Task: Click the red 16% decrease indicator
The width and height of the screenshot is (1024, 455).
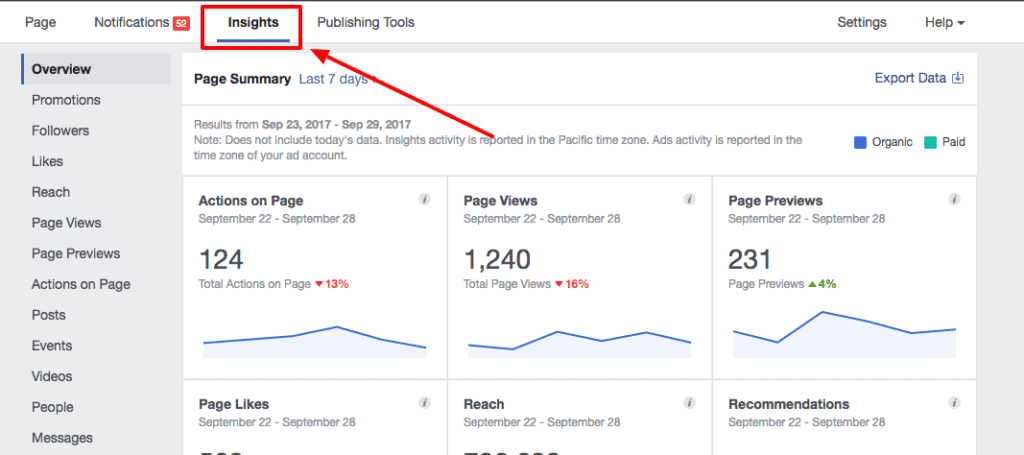Action: coord(571,284)
